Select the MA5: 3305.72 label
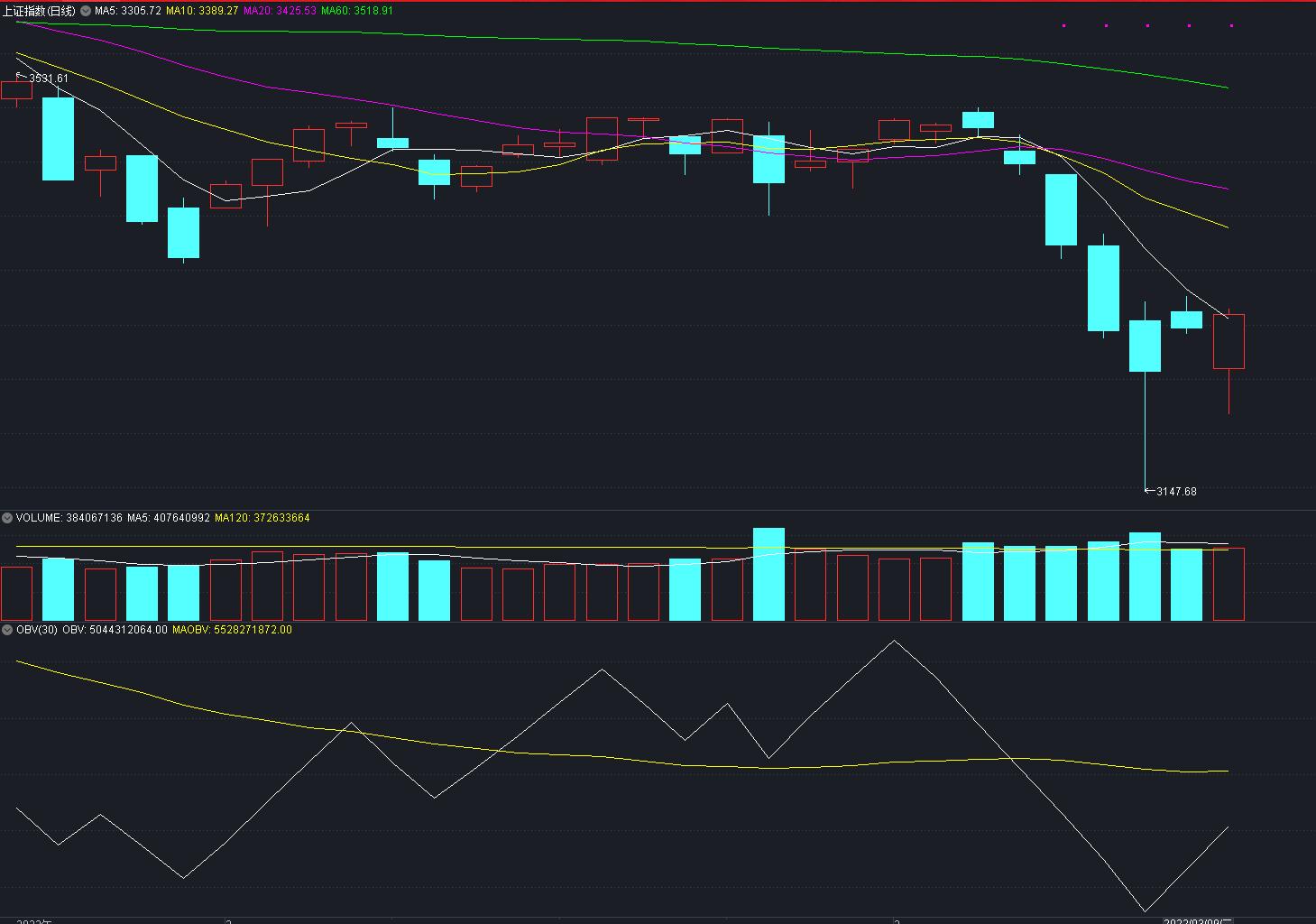The height and width of the screenshot is (924, 1316). (128, 11)
